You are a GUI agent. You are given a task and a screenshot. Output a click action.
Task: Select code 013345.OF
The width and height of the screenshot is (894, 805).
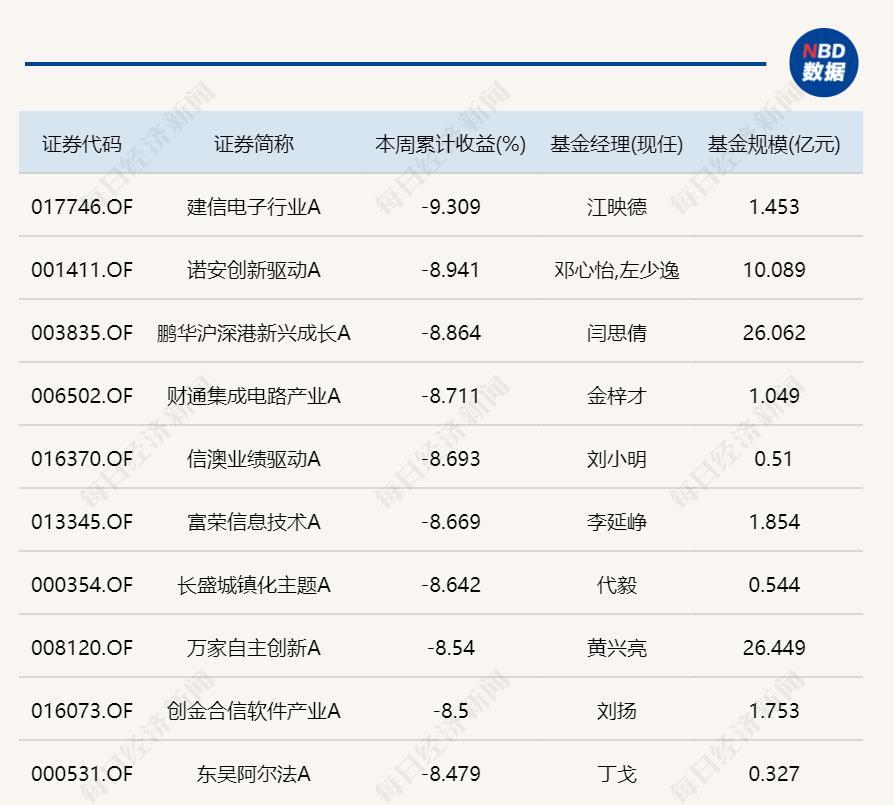click(82, 522)
